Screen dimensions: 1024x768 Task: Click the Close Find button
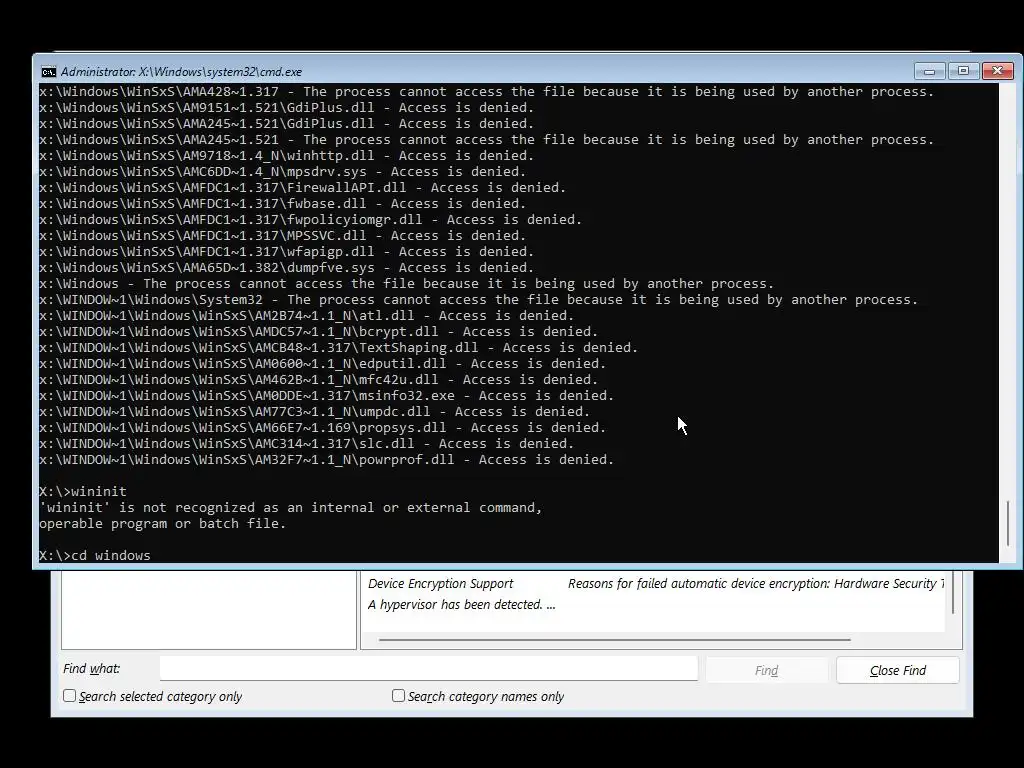click(x=897, y=670)
